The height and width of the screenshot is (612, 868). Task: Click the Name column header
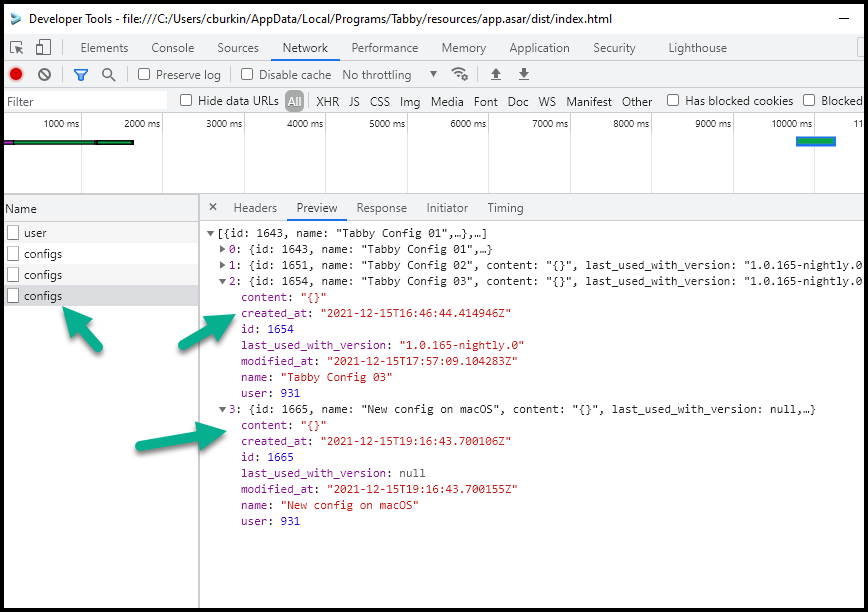pos(101,209)
